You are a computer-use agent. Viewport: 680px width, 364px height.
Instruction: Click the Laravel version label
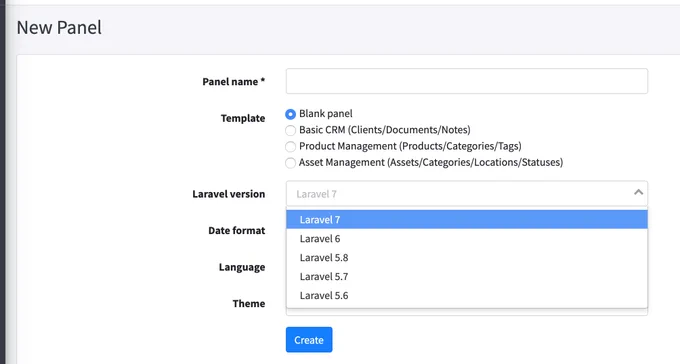pyautogui.click(x=229, y=194)
